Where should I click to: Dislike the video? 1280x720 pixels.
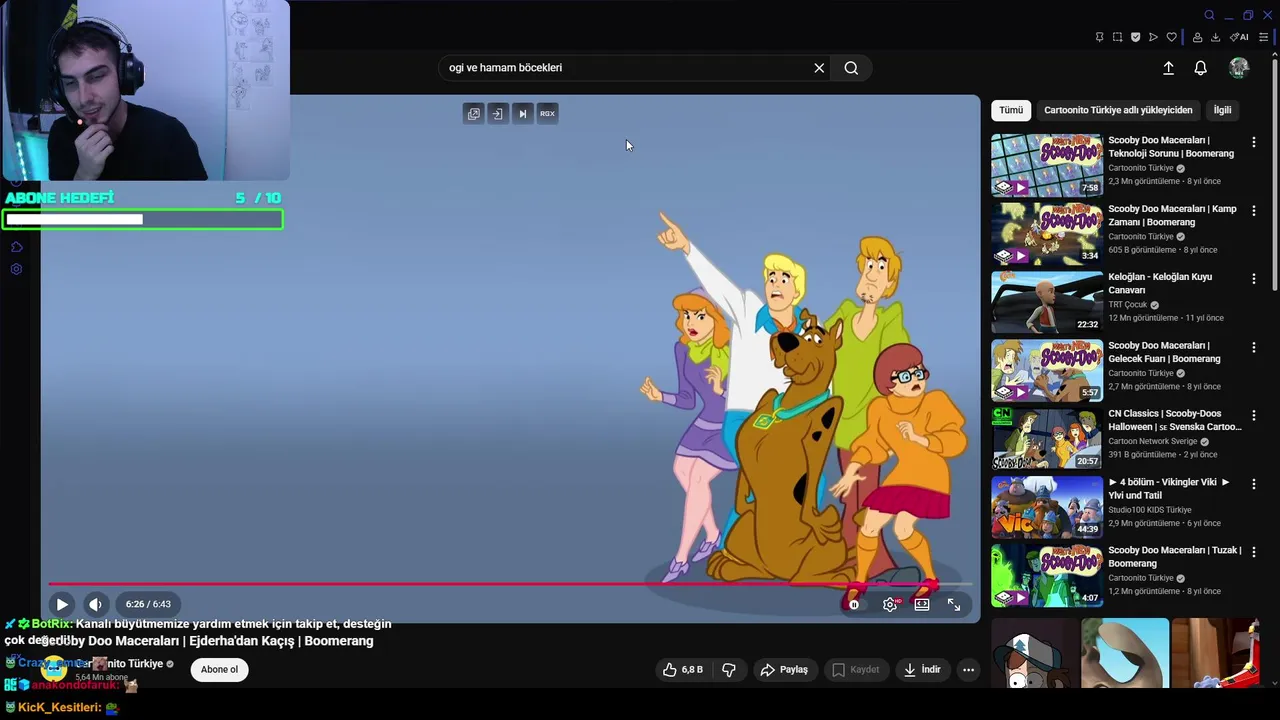(x=729, y=670)
